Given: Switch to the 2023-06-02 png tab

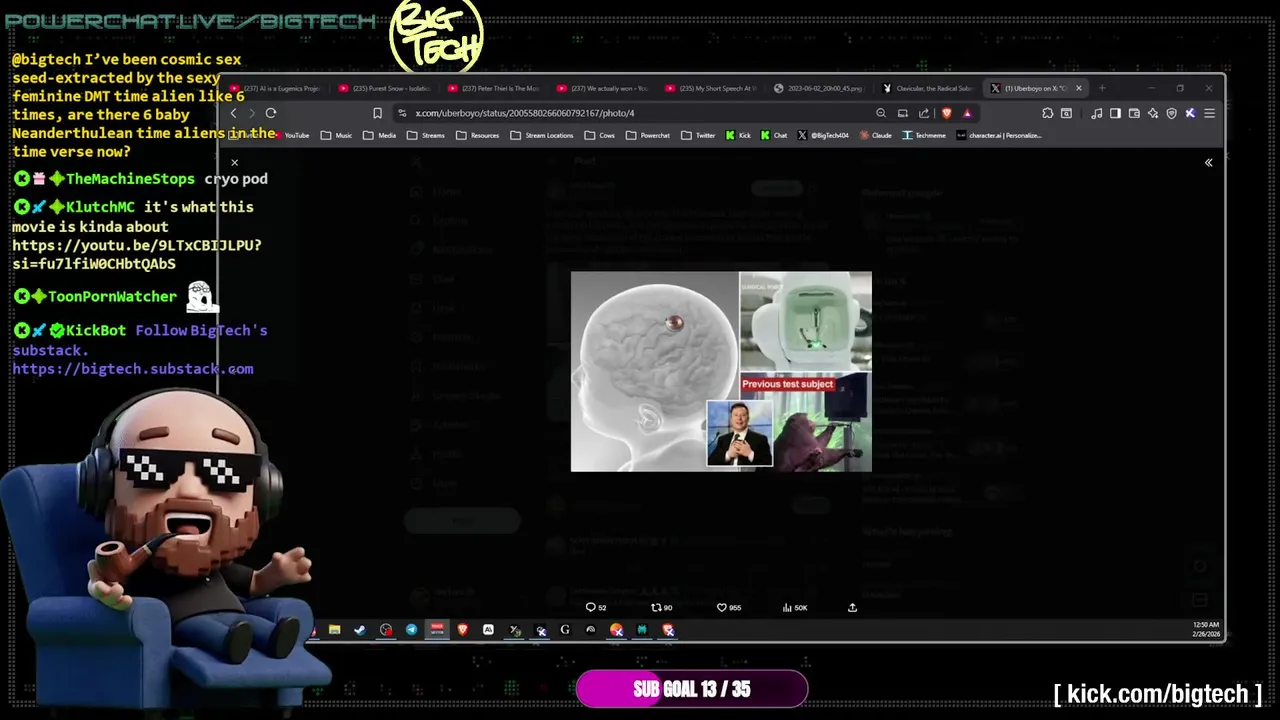Looking at the screenshot, I should 822,88.
